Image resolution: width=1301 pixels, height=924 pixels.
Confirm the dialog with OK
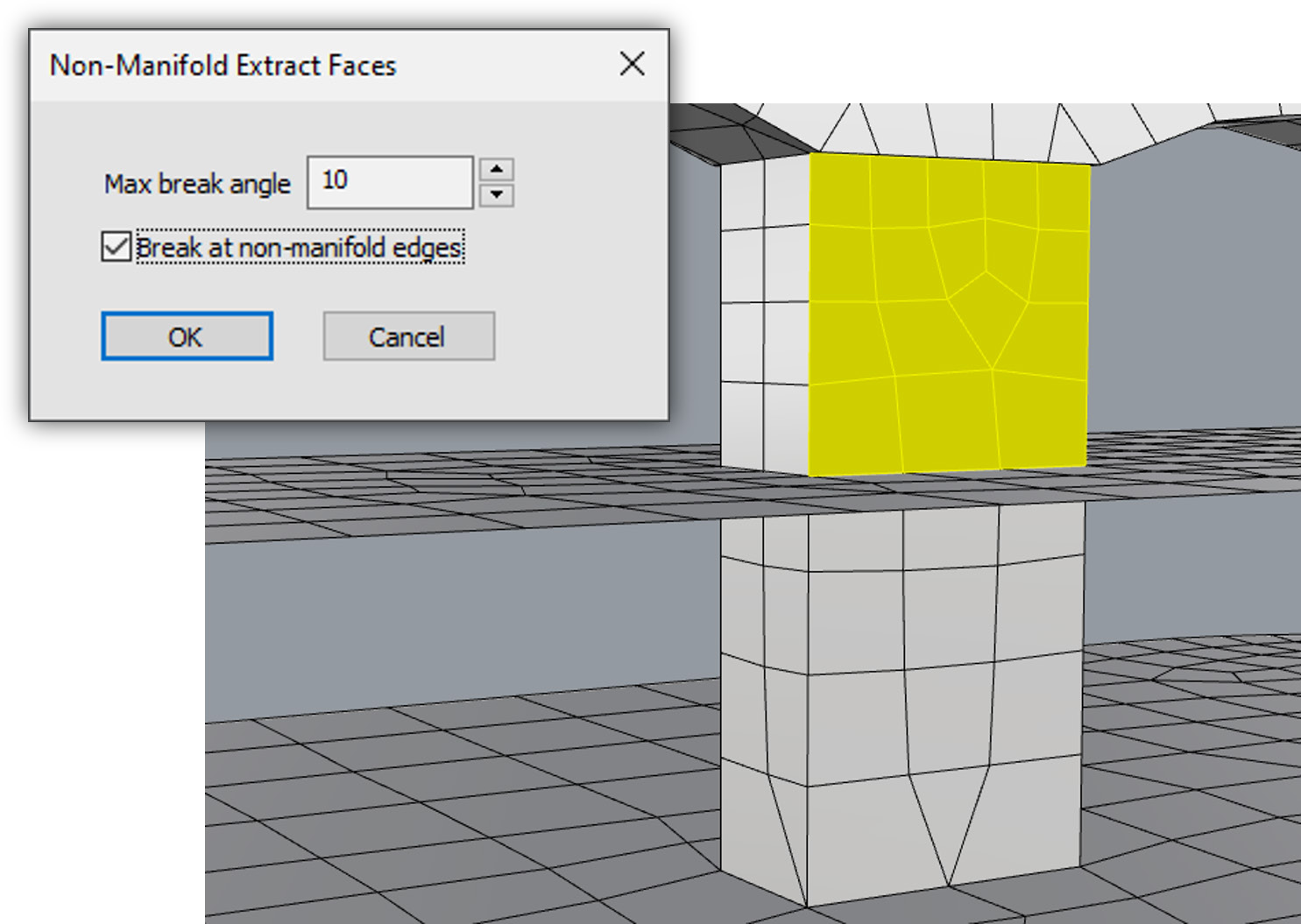[187, 336]
